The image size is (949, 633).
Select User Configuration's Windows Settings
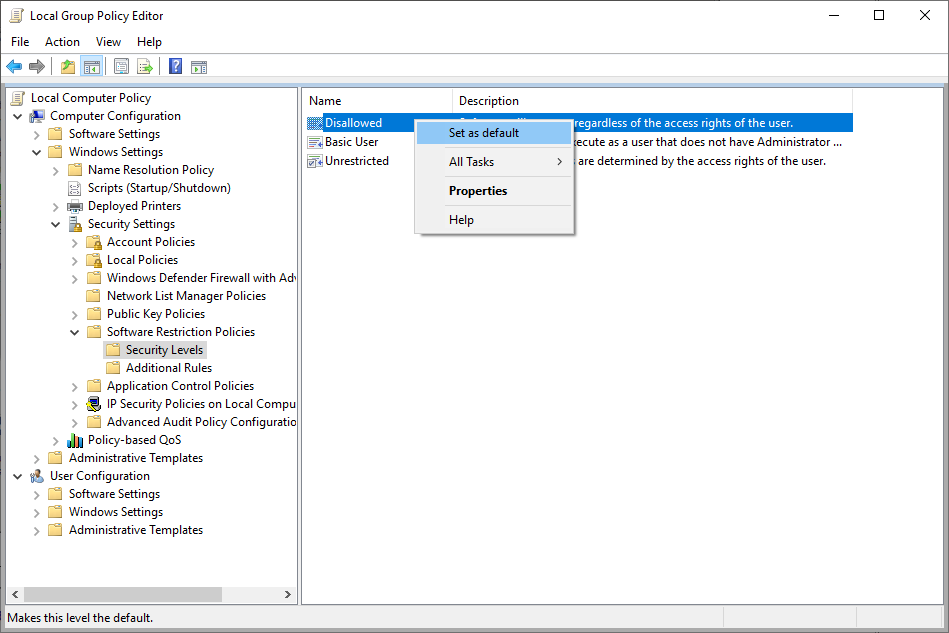pyautogui.click(x=116, y=512)
